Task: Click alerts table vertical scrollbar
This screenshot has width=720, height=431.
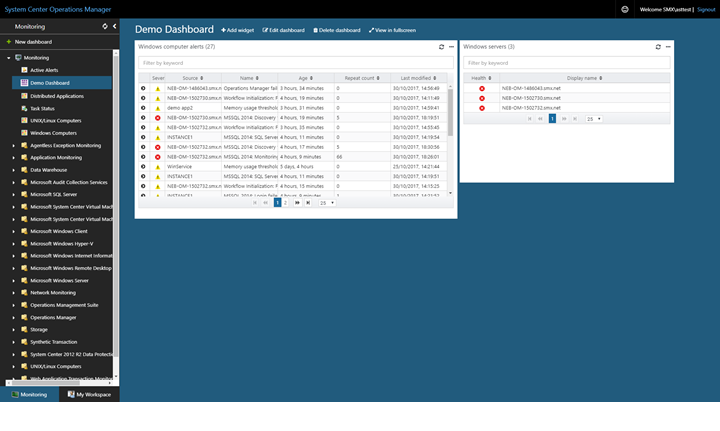Action: tap(450, 112)
